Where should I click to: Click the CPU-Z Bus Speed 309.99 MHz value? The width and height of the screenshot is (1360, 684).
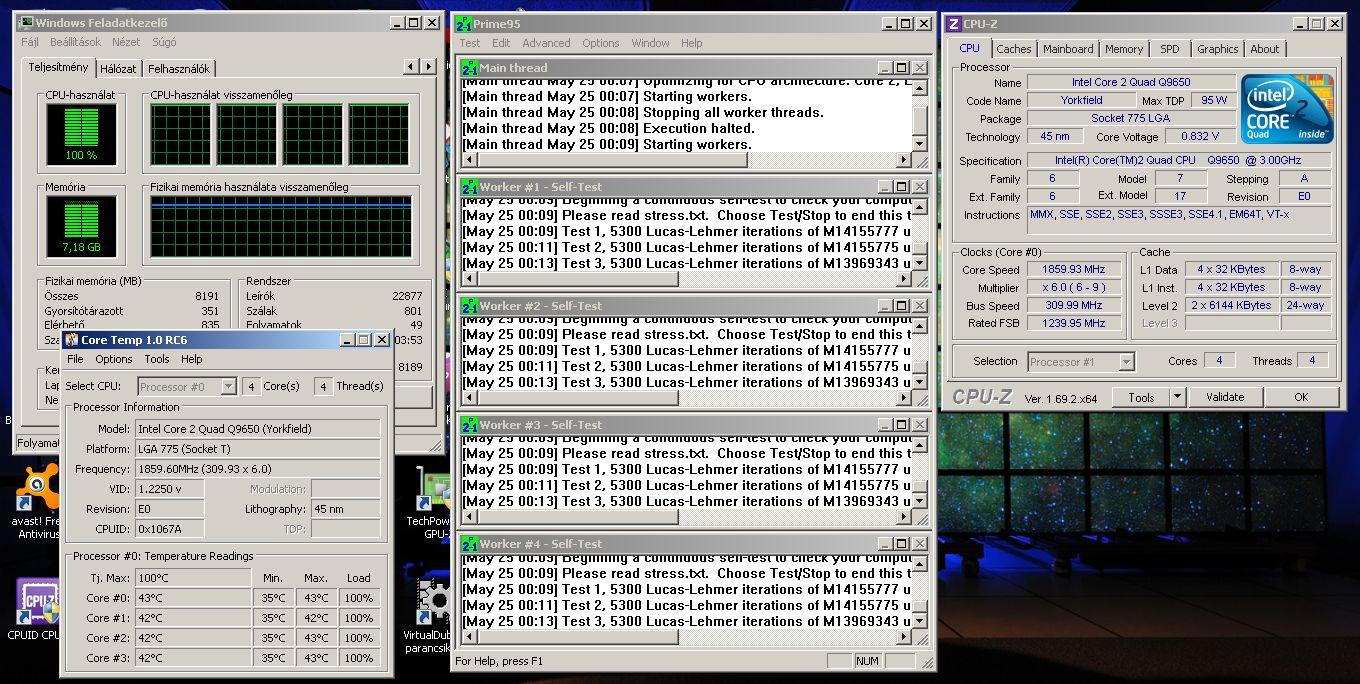1075,306
